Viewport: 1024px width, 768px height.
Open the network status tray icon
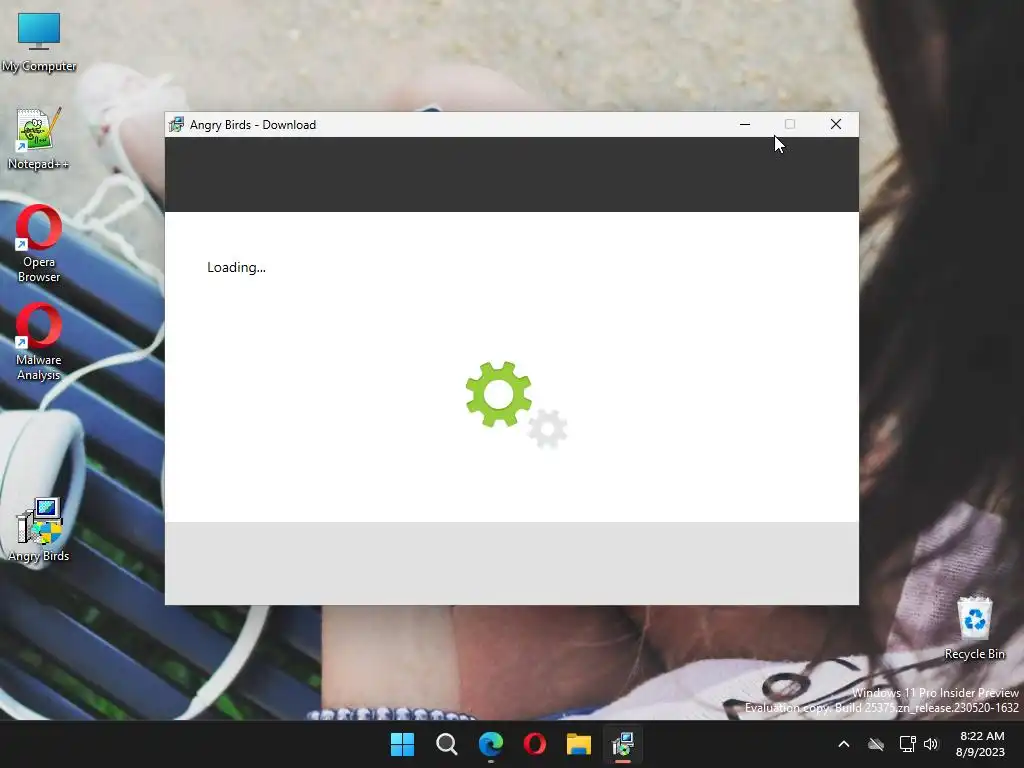pos(907,744)
